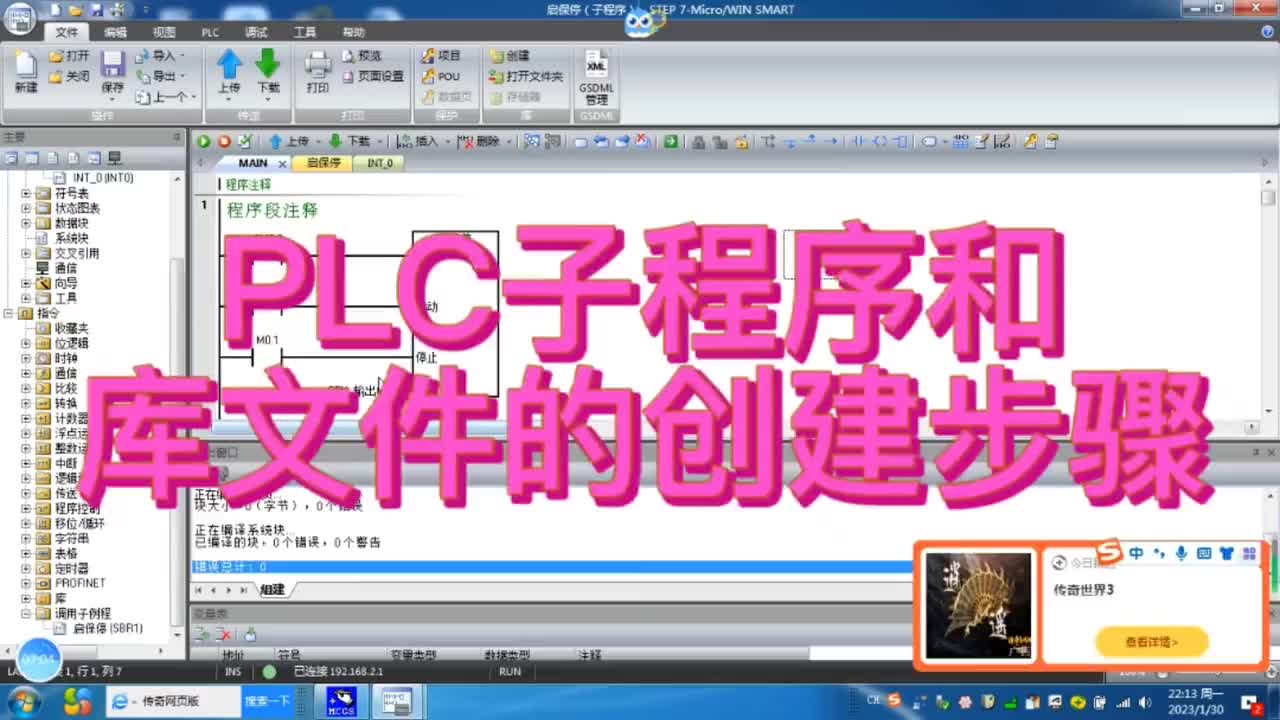Screen dimensions: 1280x720
Task: Open the PLC ribbon tab
Action: pyautogui.click(x=210, y=32)
